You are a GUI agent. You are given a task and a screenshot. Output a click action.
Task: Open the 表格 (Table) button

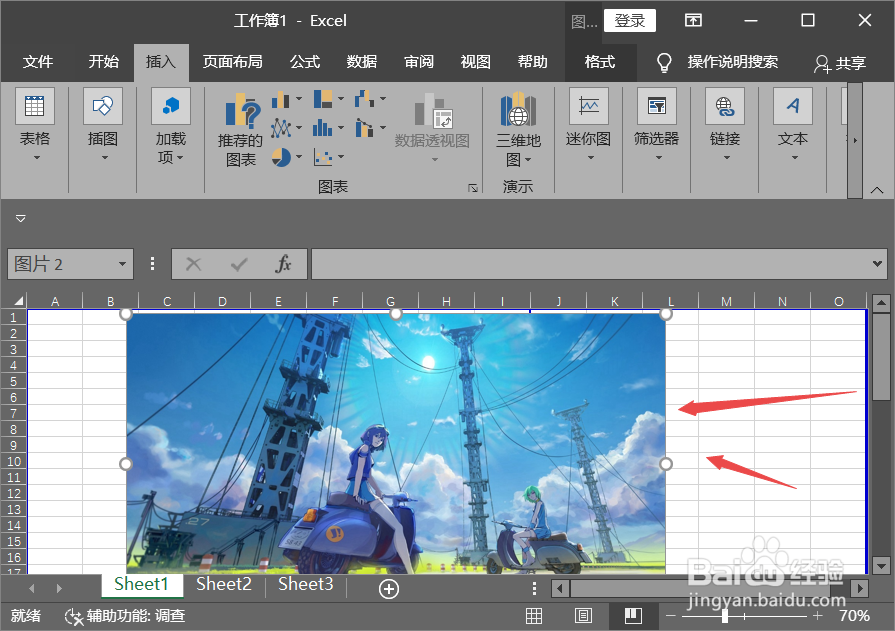point(35,124)
